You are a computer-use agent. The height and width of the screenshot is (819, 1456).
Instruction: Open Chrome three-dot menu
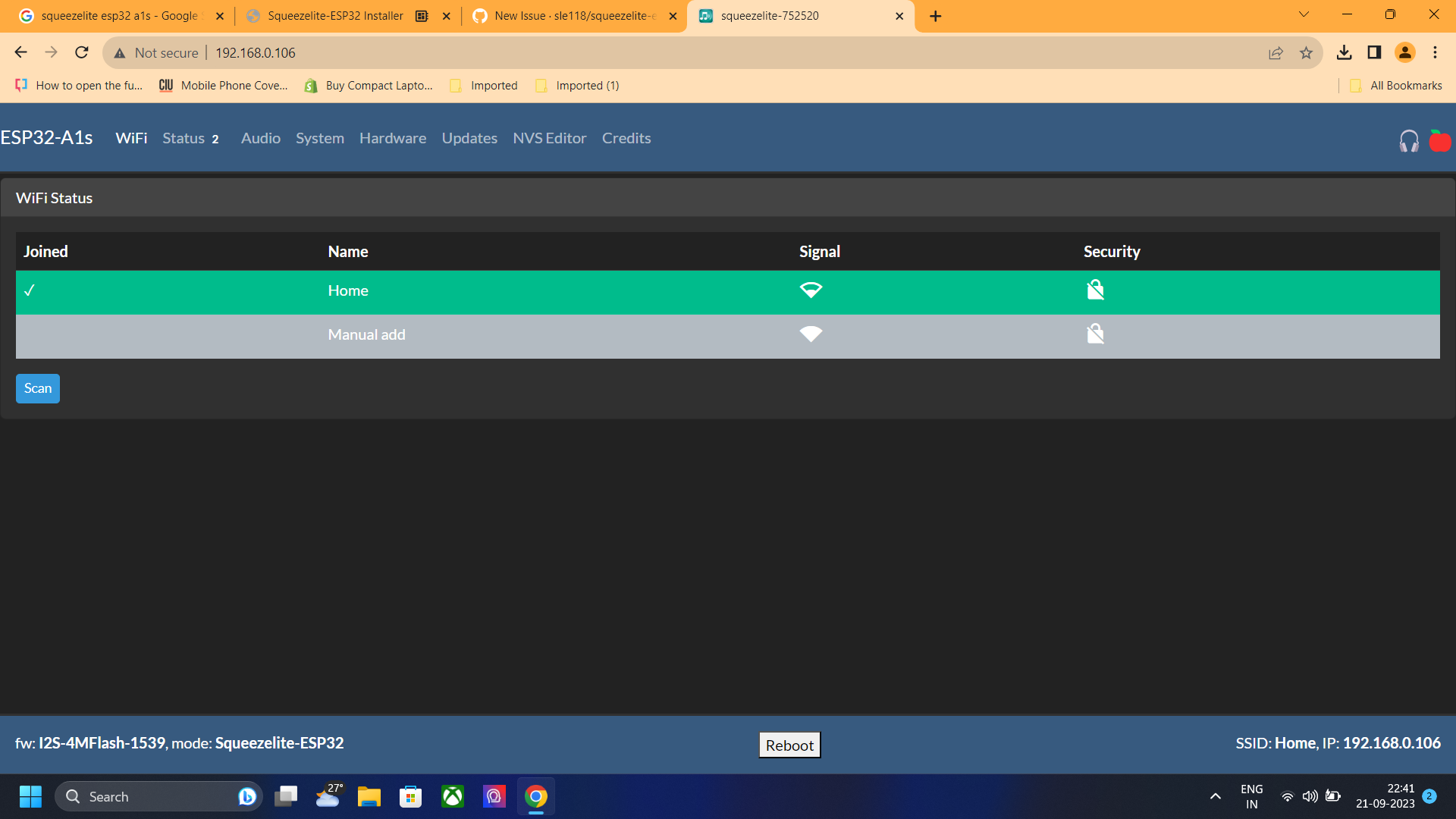point(1435,53)
